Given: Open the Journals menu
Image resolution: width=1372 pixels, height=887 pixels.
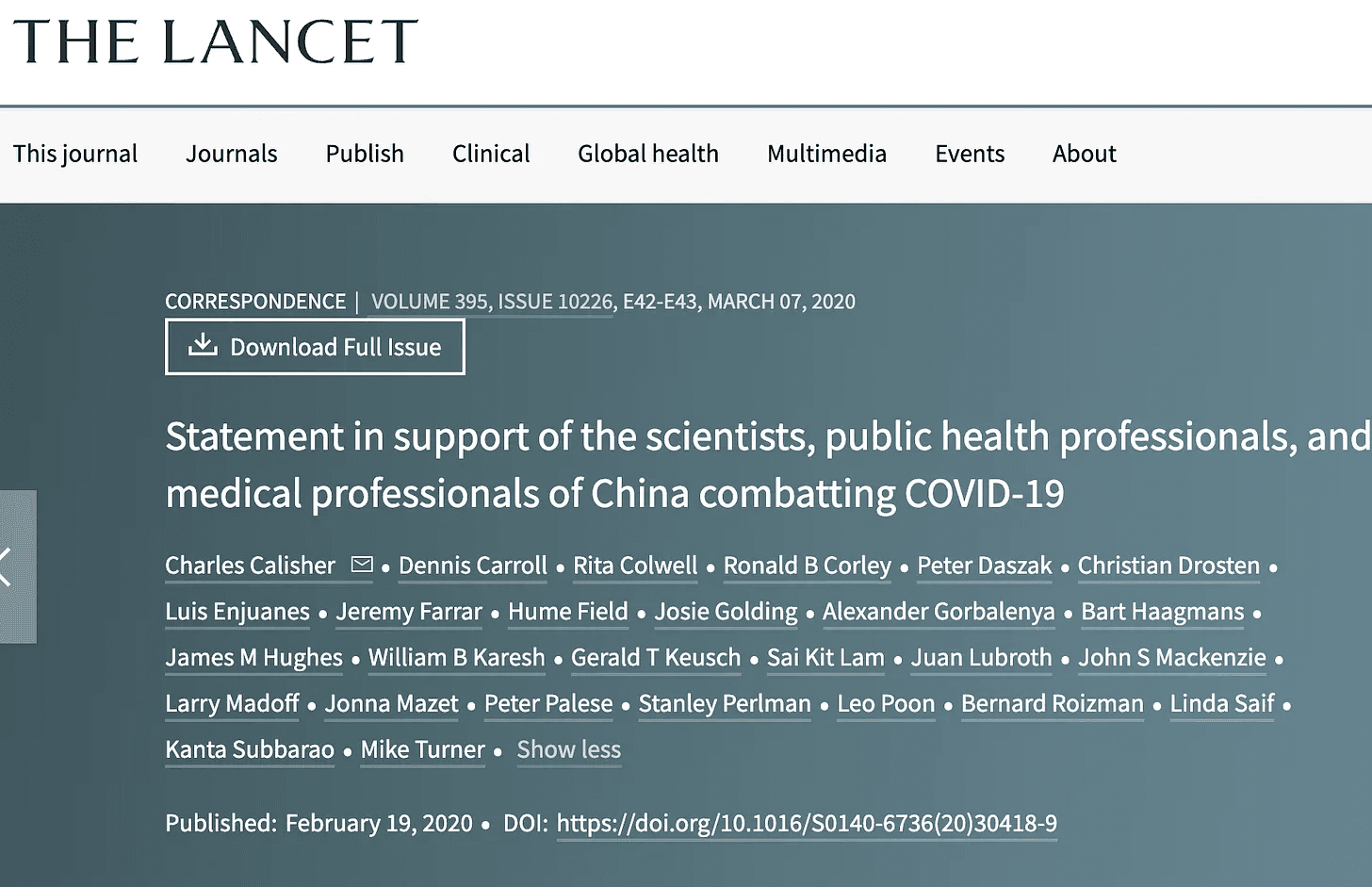Looking at the screenshot, I should 231,154.
